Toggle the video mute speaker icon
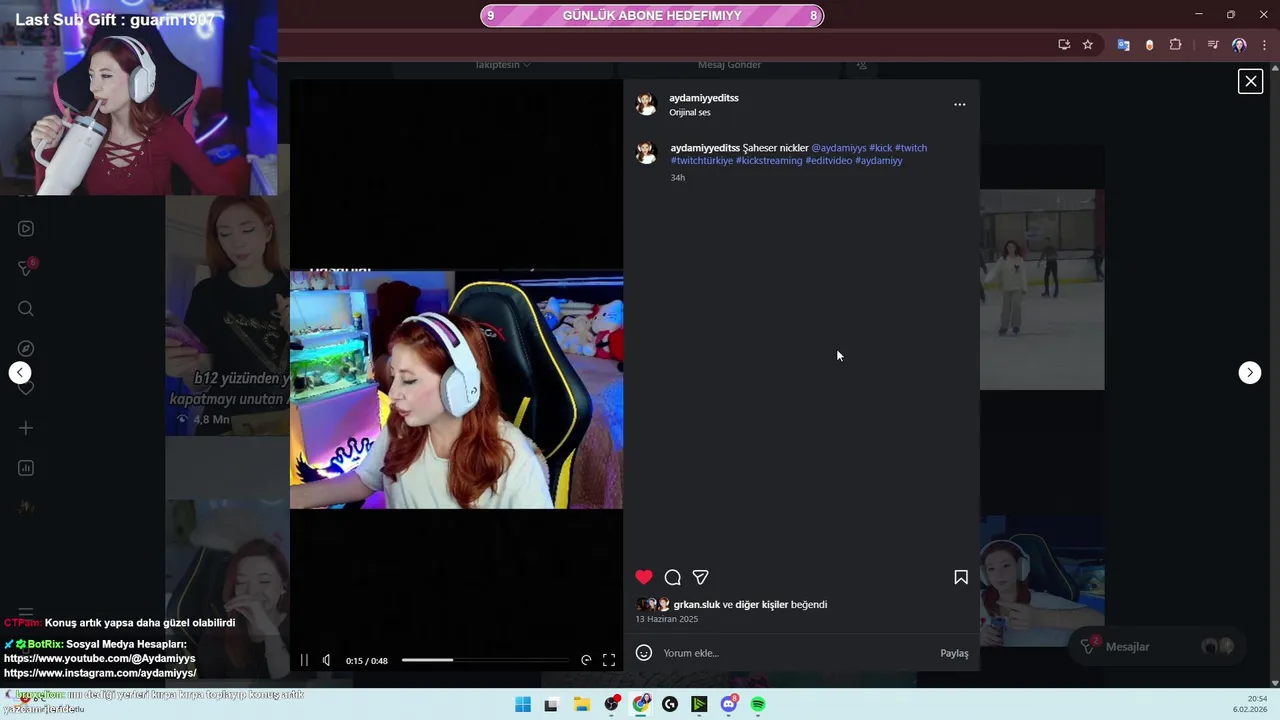The height and width of the screenshot is (720, 1280). (x=327, y=660)
